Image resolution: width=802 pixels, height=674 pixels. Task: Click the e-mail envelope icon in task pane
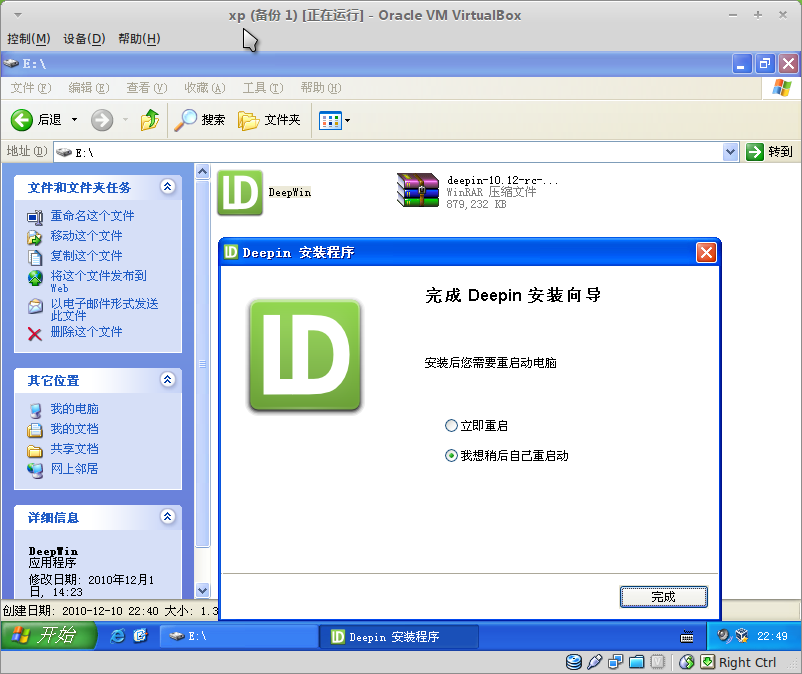(x=35, y=306)
